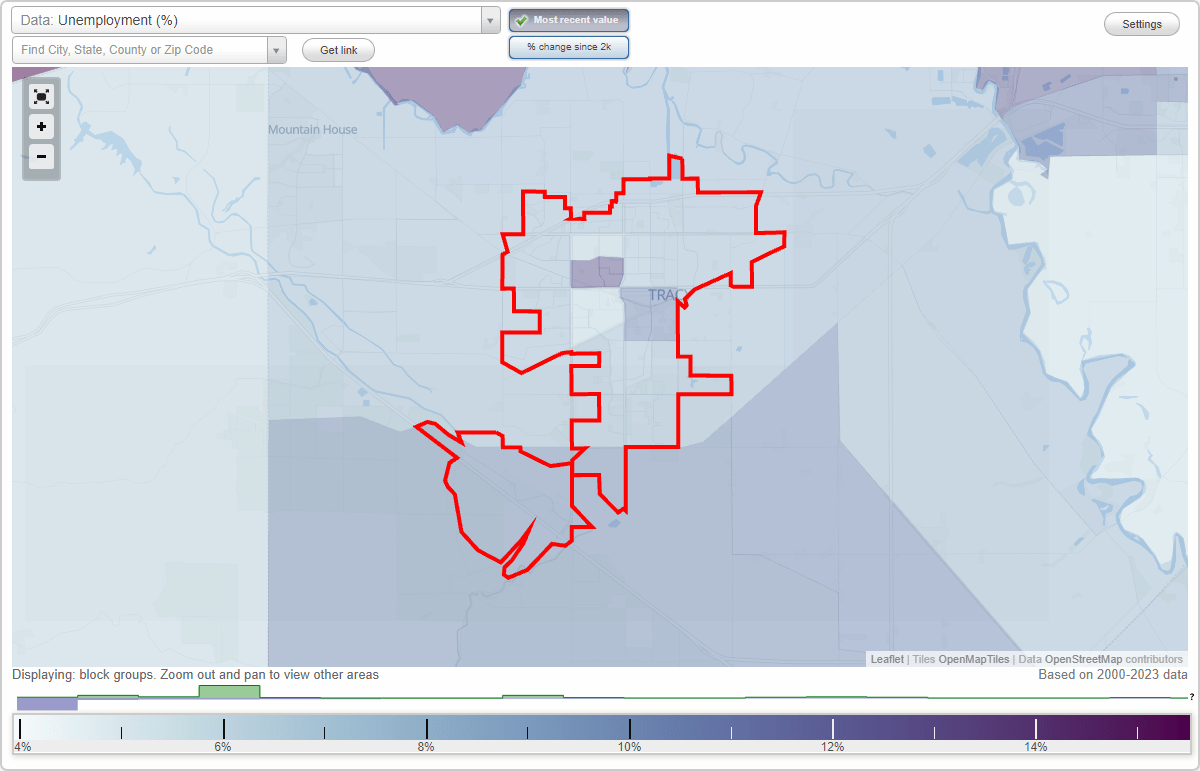Click inside the city search field

tap(140, 49)
